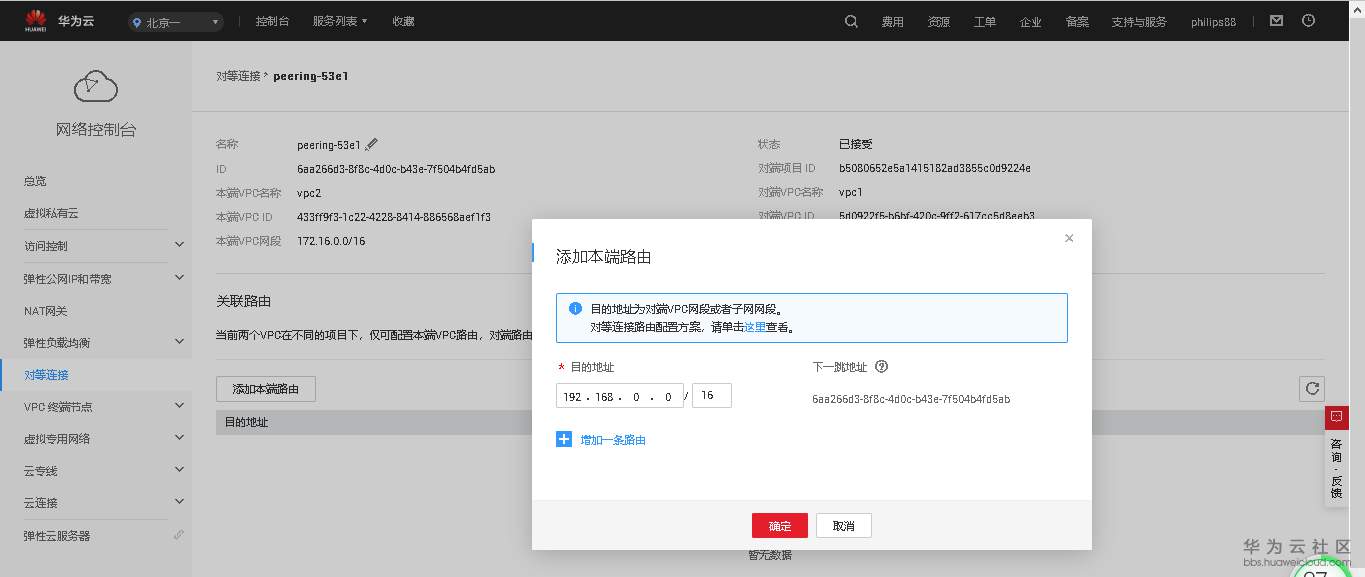This screenshot has width=1365, height=577.
Task: Click the plus icon to add route
Action: click(564, 439)
